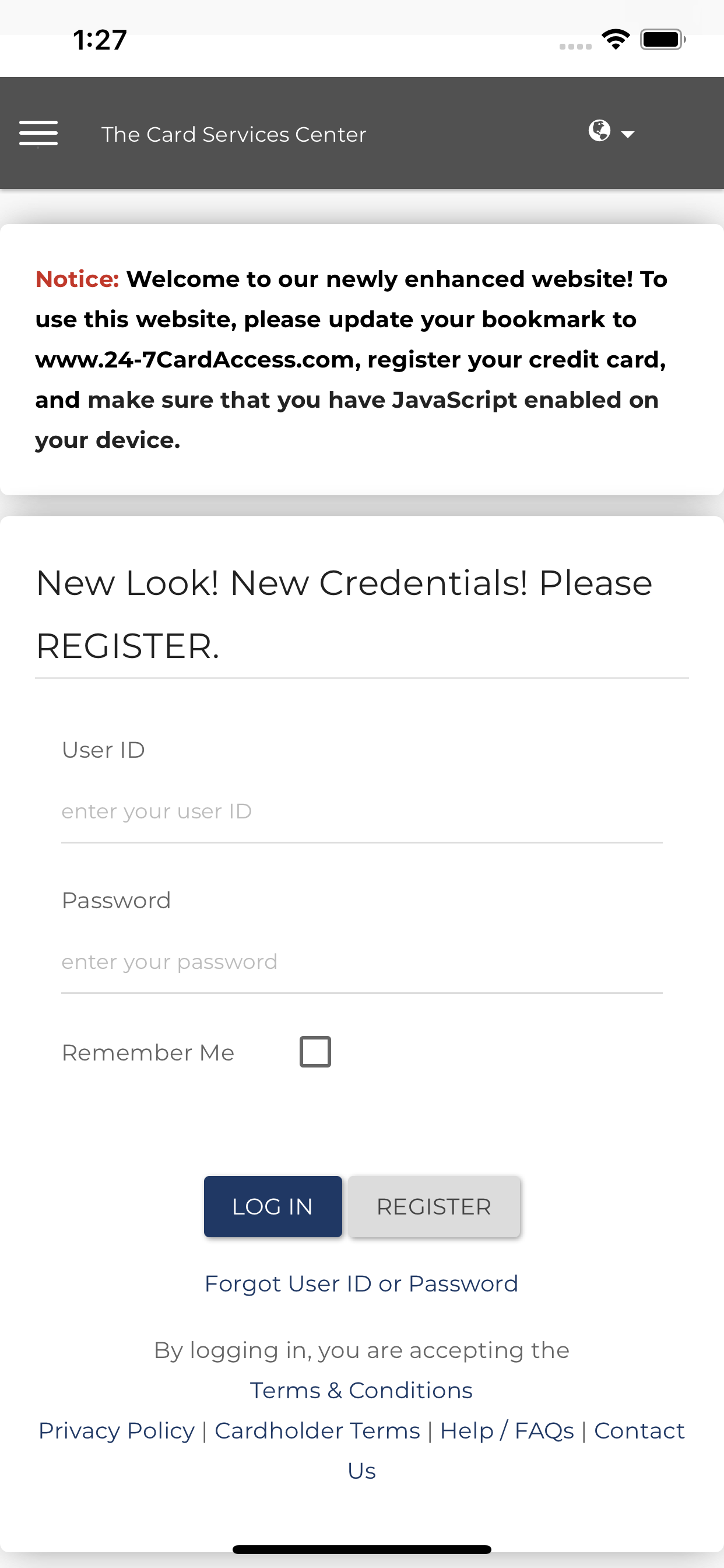Tap The Card Services Center title
The width and height of the screenshot is (724, 1568).
tap(234, 135)
